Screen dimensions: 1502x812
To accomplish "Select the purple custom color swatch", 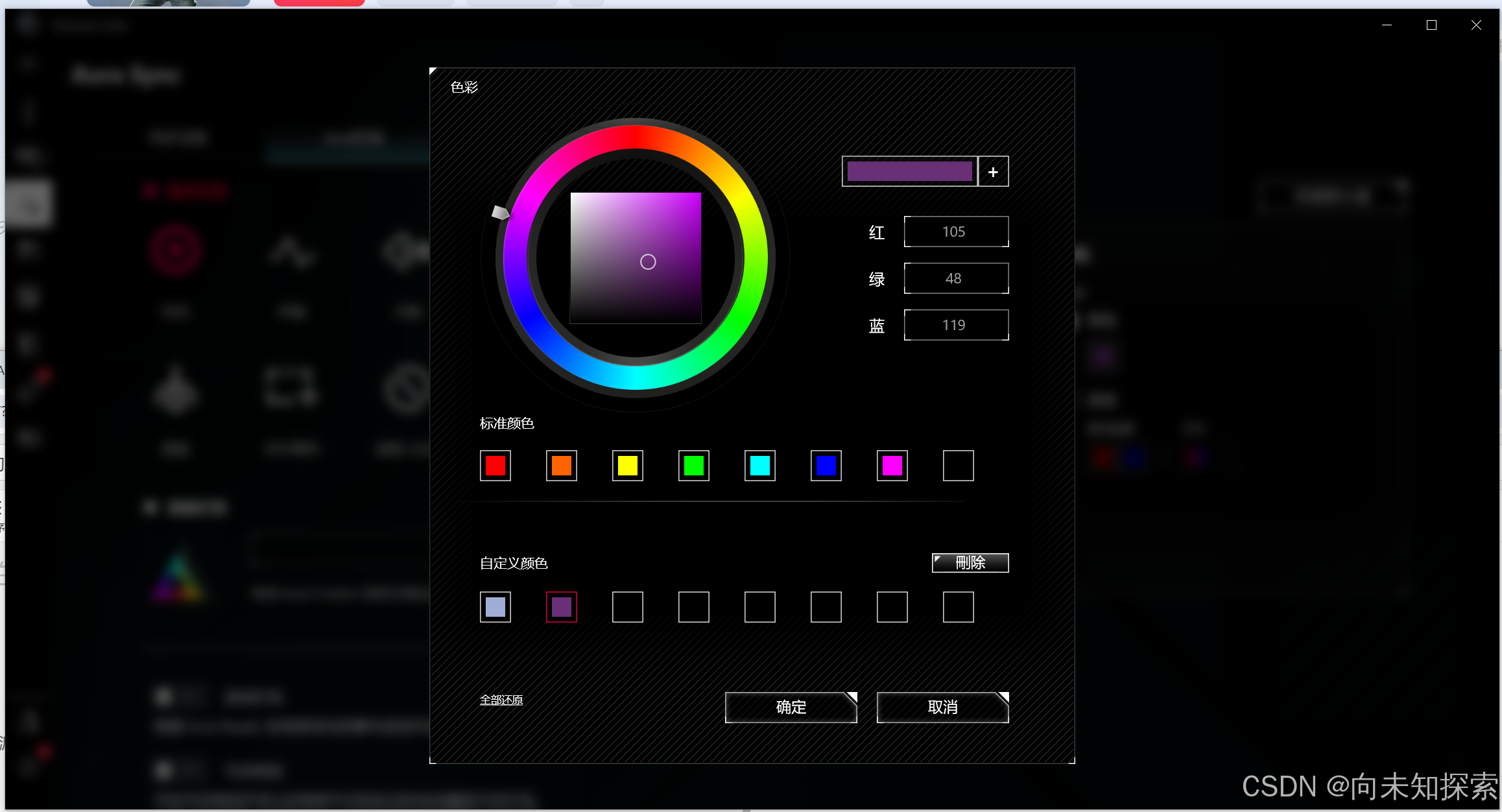I will click(562, 607).
